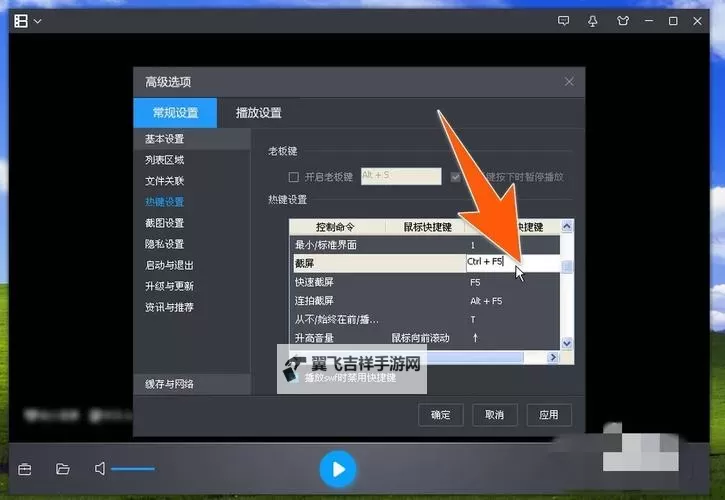Select 基本设置 in the sidebar
The width and height of the screenshot is (725, 500).
191,139
